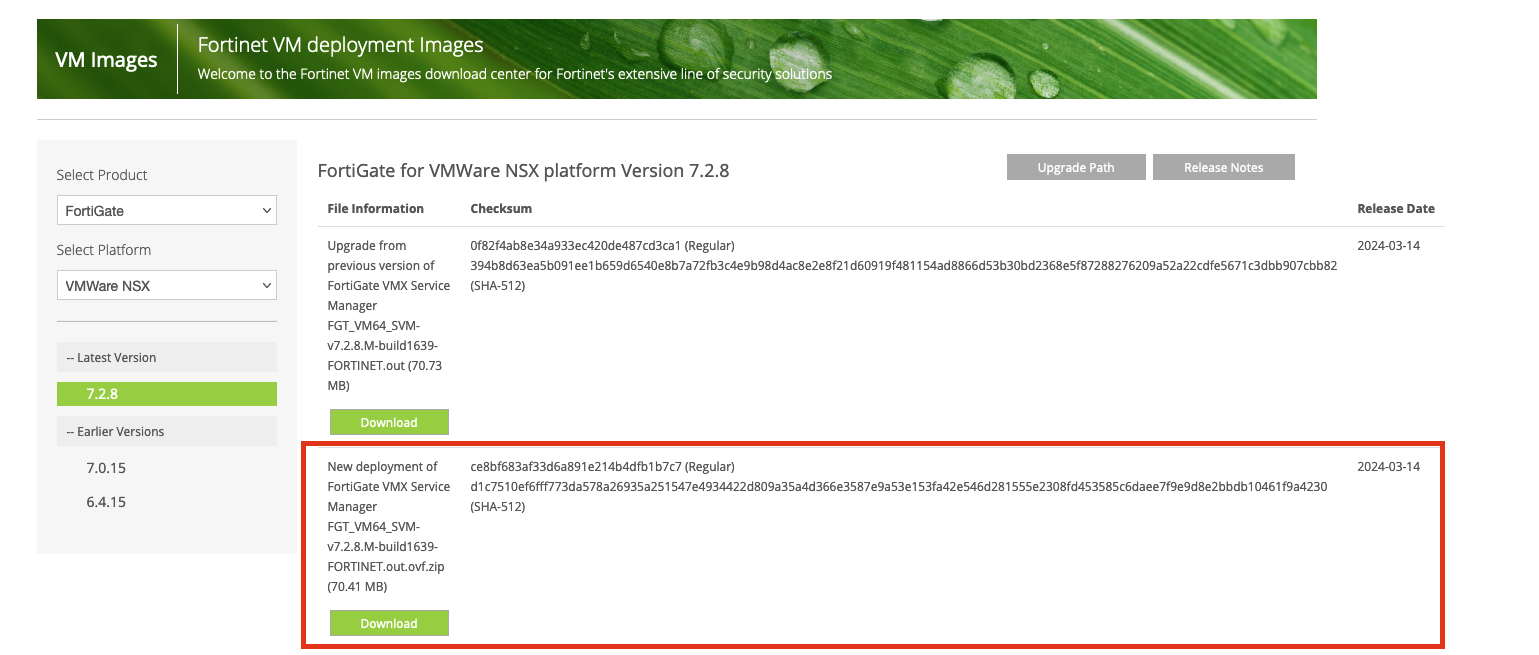Viewport: 1539px width, 655px height.
Task: Download the new deployment ovf.zip file
Action: tap(389, 623)
